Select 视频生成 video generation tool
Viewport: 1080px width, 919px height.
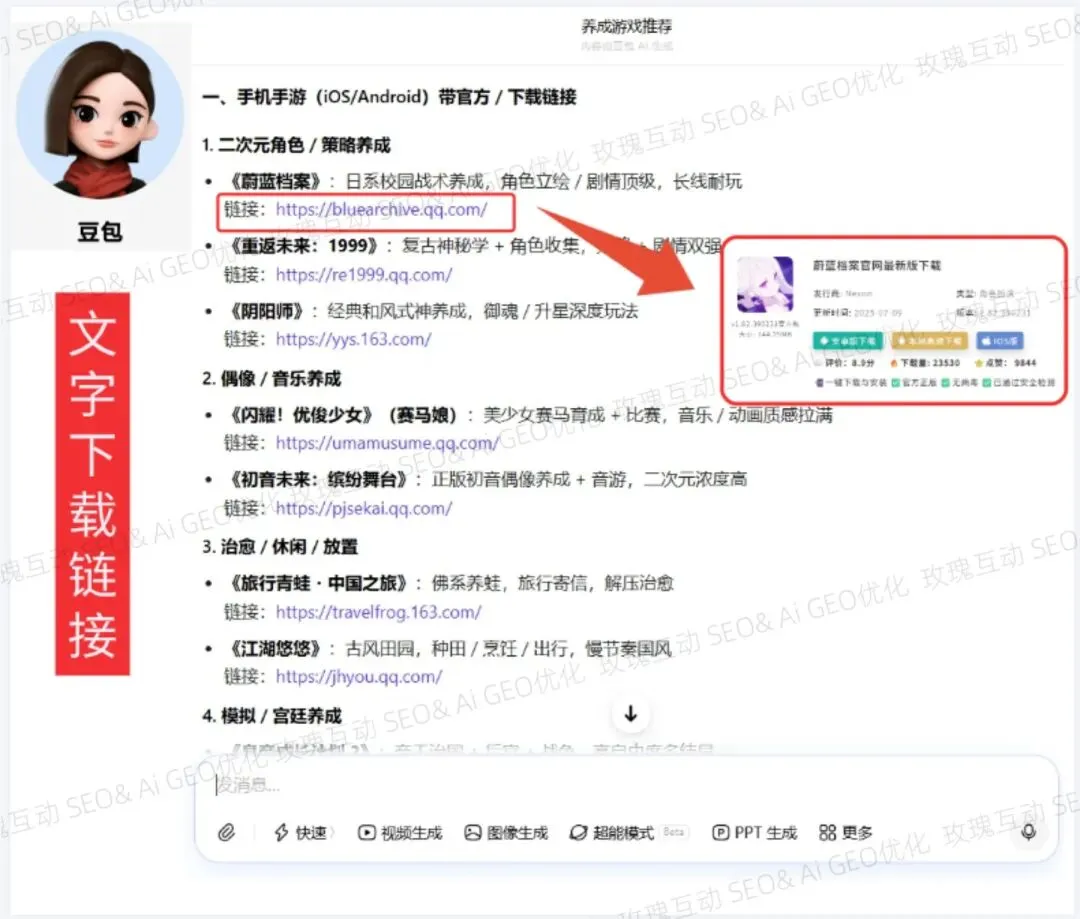click(x=400, y=833)
